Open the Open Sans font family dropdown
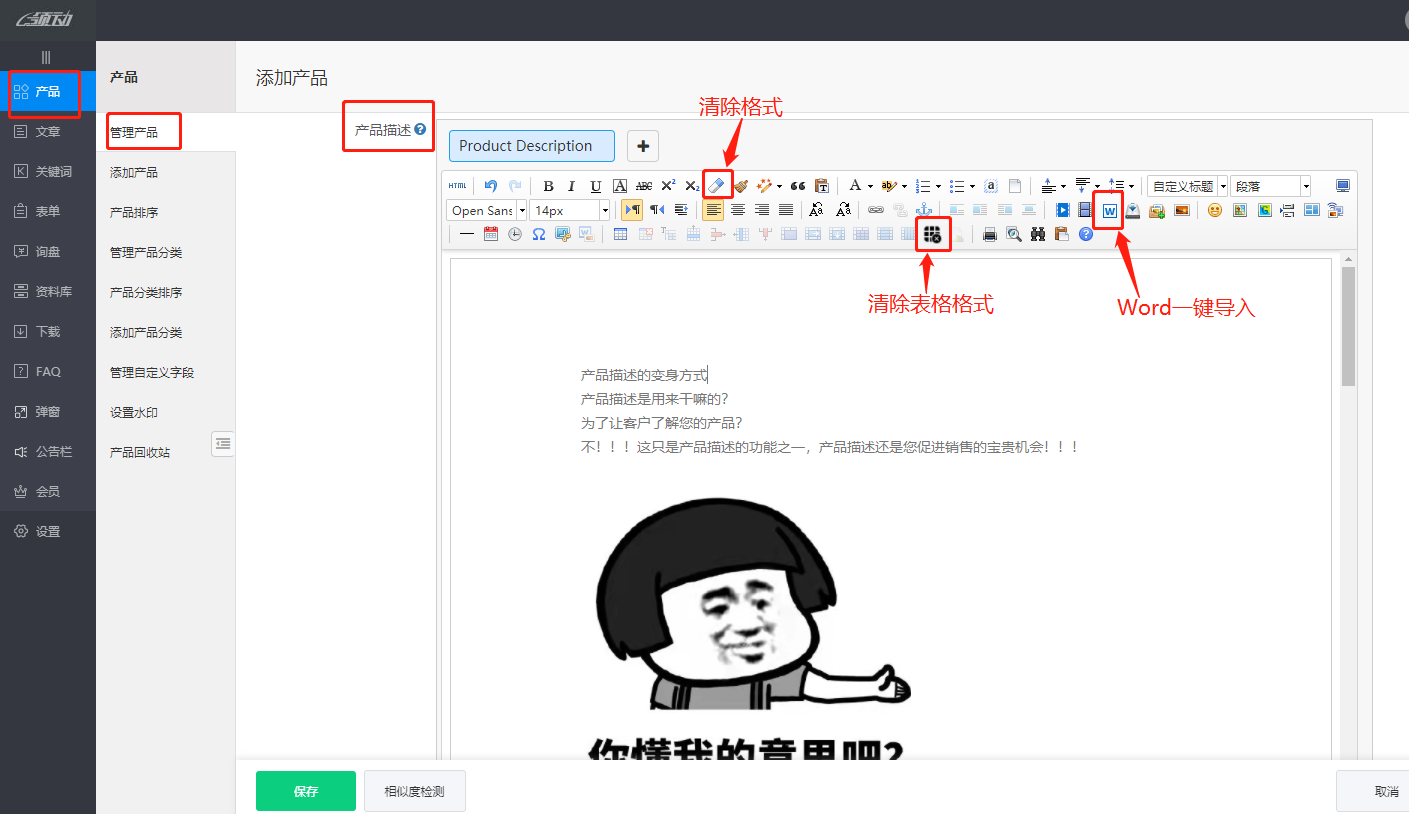Viewport: 1409px width, 814px height. (x=485, y=210)
